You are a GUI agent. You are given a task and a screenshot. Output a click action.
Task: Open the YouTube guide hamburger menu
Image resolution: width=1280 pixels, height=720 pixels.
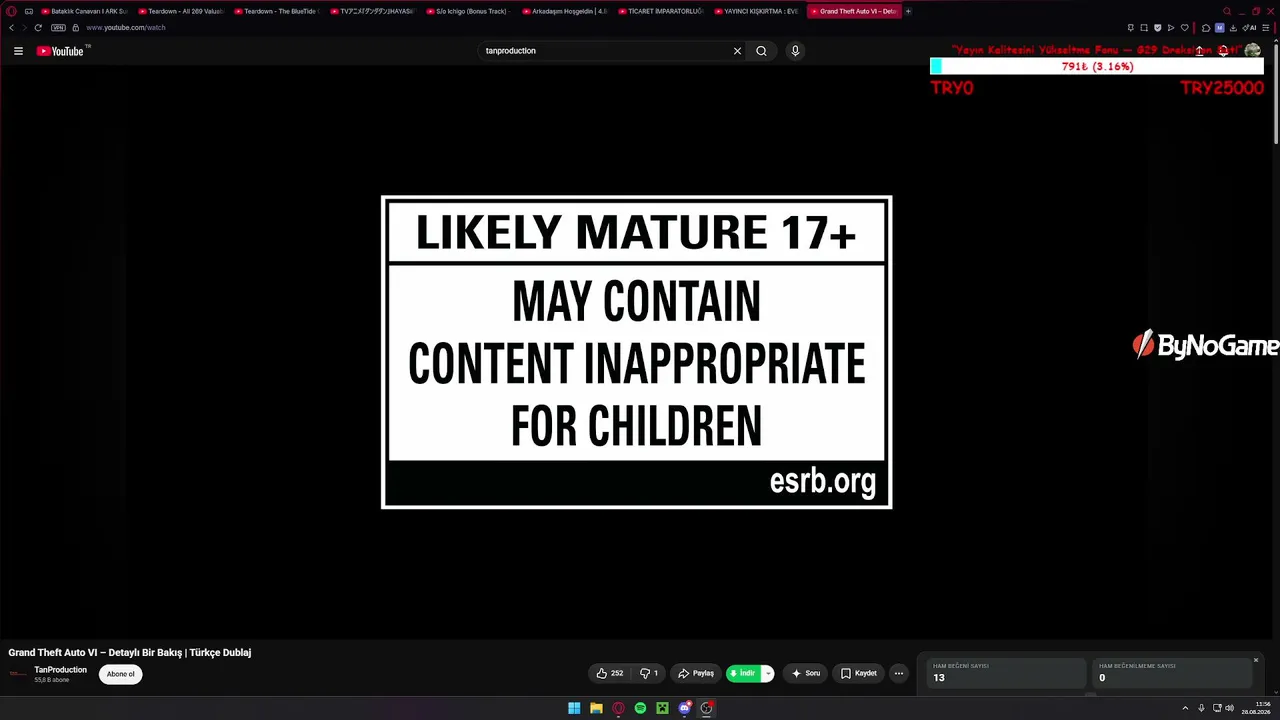click(18, 51)
